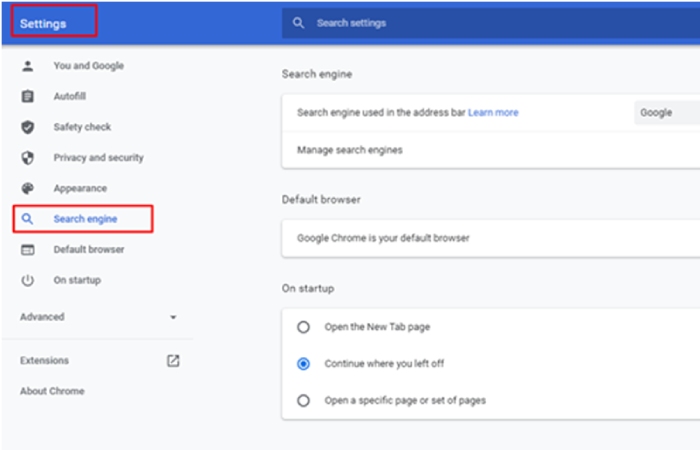This screenshot has height=450, width=700.
Task: Open Safety check section in the sidebar
Action: (x=83, y=127)
